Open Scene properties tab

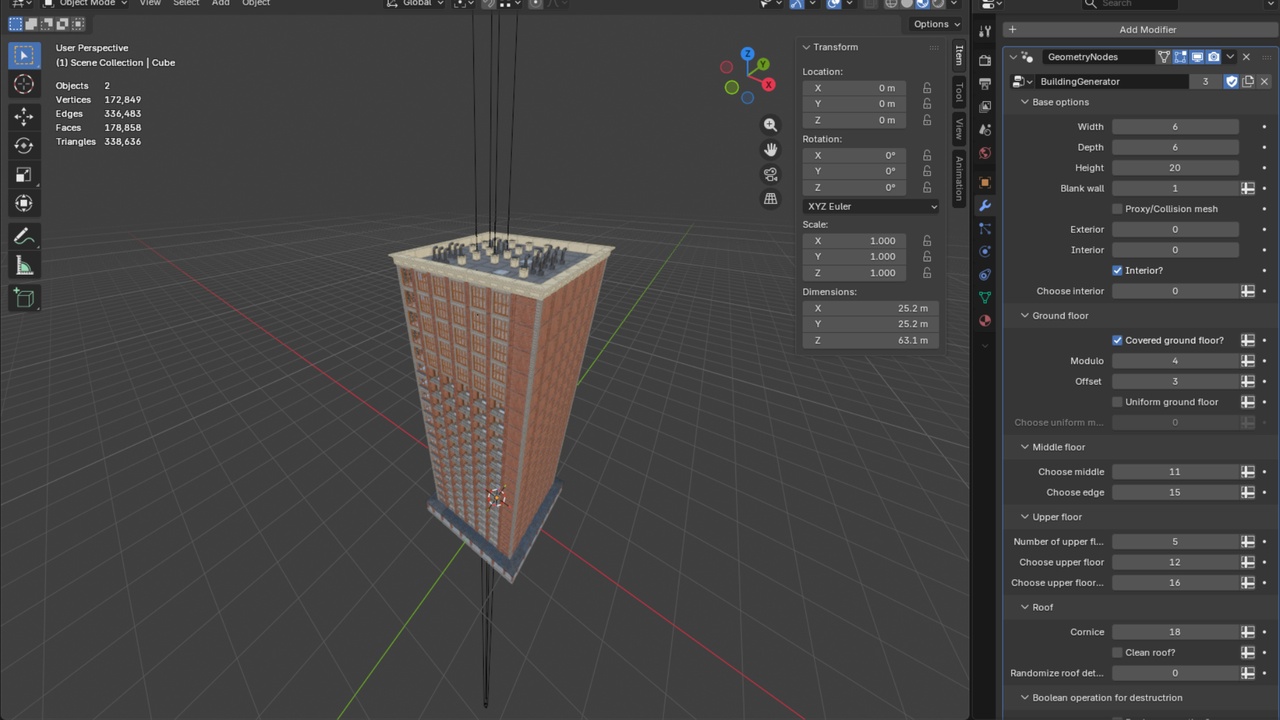[x=985, y=130]
